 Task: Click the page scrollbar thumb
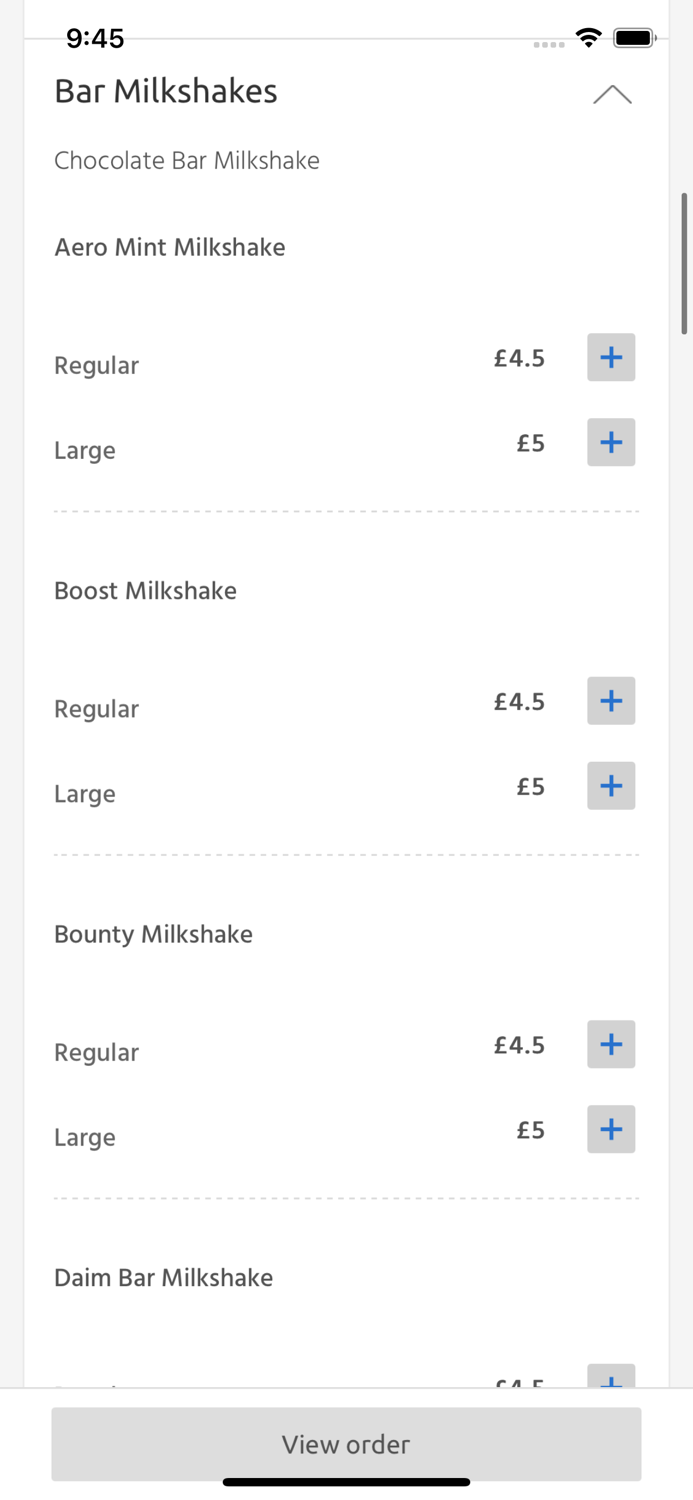click(x=685, y=263)
